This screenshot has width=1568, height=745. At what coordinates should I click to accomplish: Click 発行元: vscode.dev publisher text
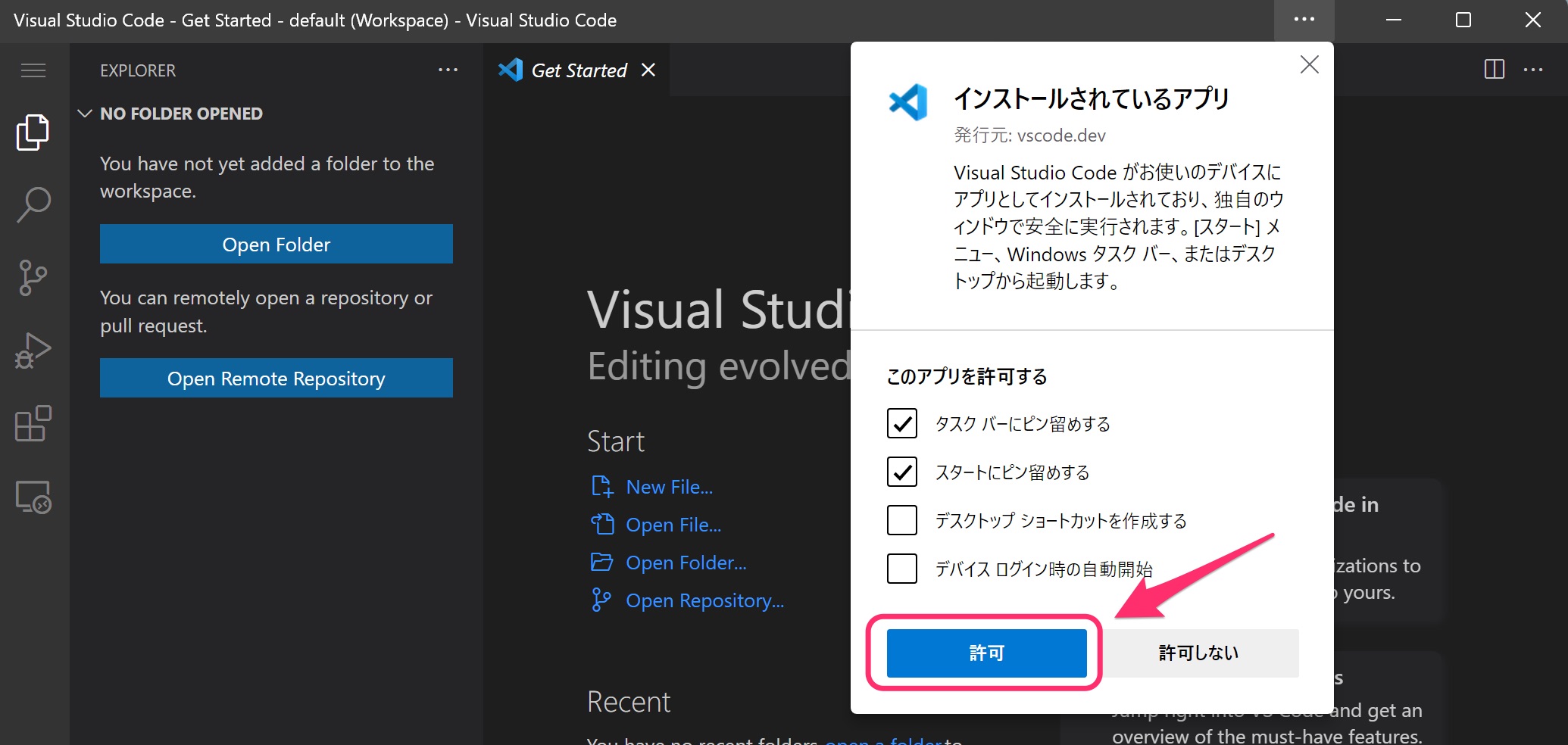[1029, 136]
